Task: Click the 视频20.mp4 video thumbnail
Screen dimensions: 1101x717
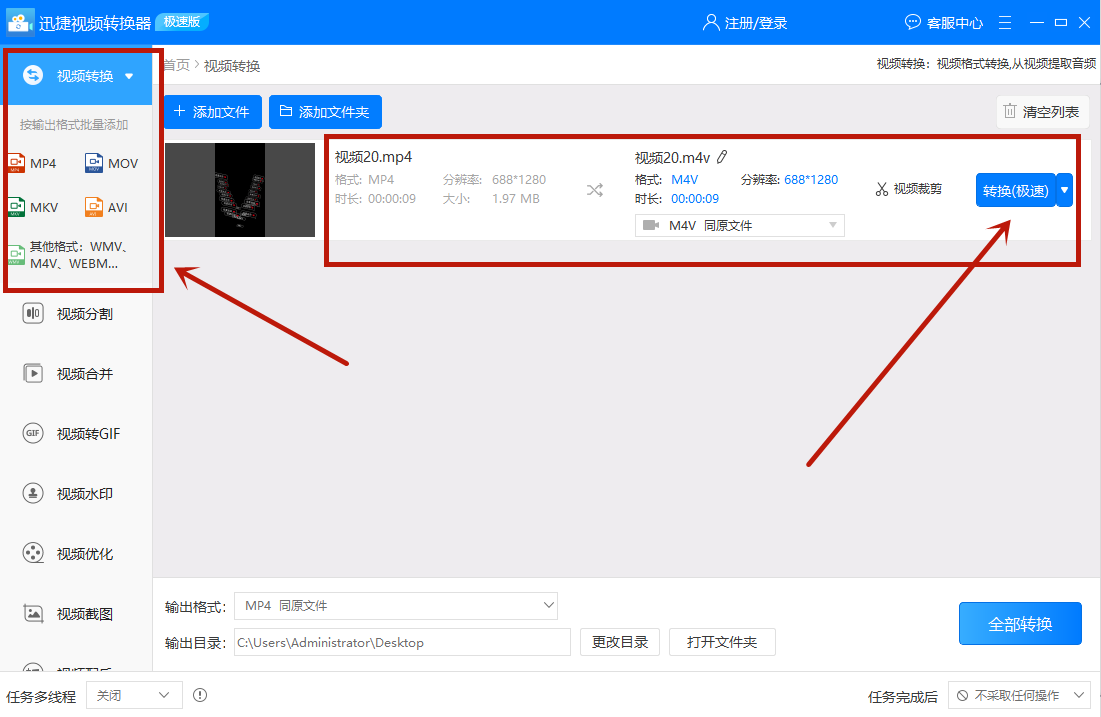Action: coord(239,189)
